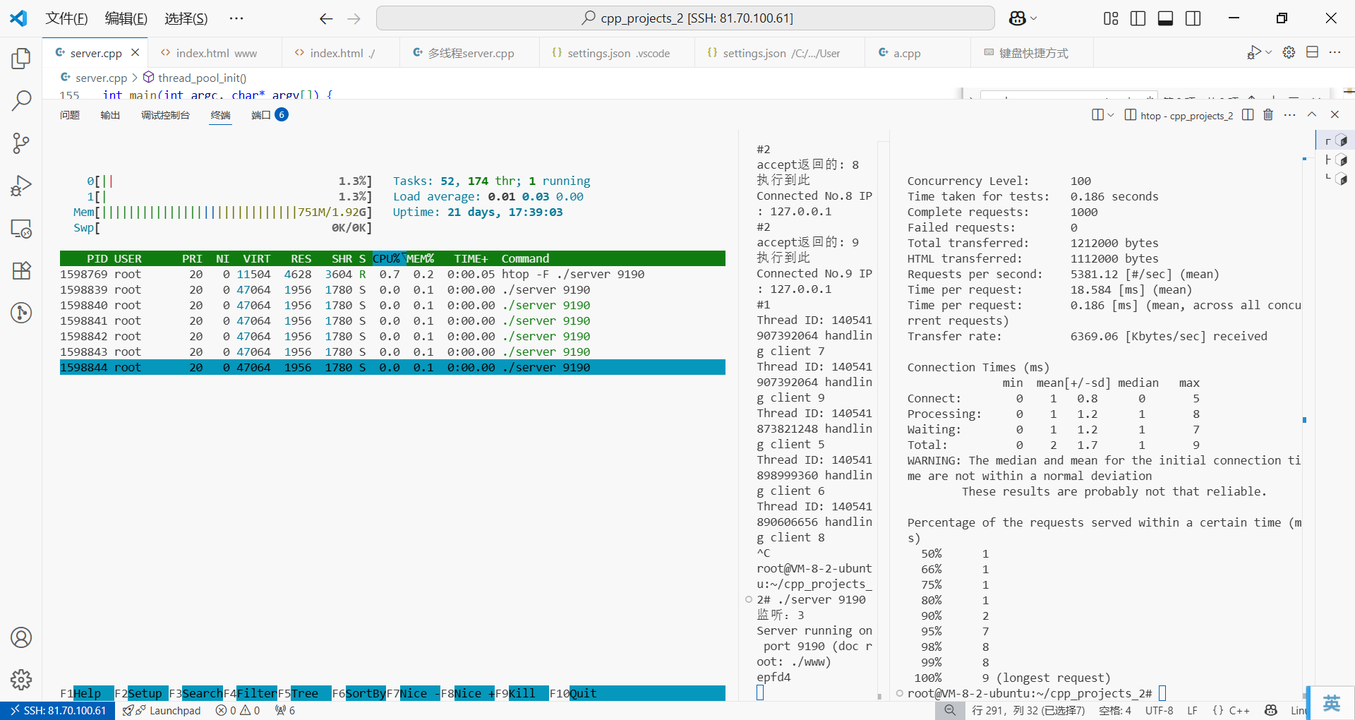Open the 键盘快捷方式 tab
This screenshot has height=720, width=1355.
(1033, 53)
